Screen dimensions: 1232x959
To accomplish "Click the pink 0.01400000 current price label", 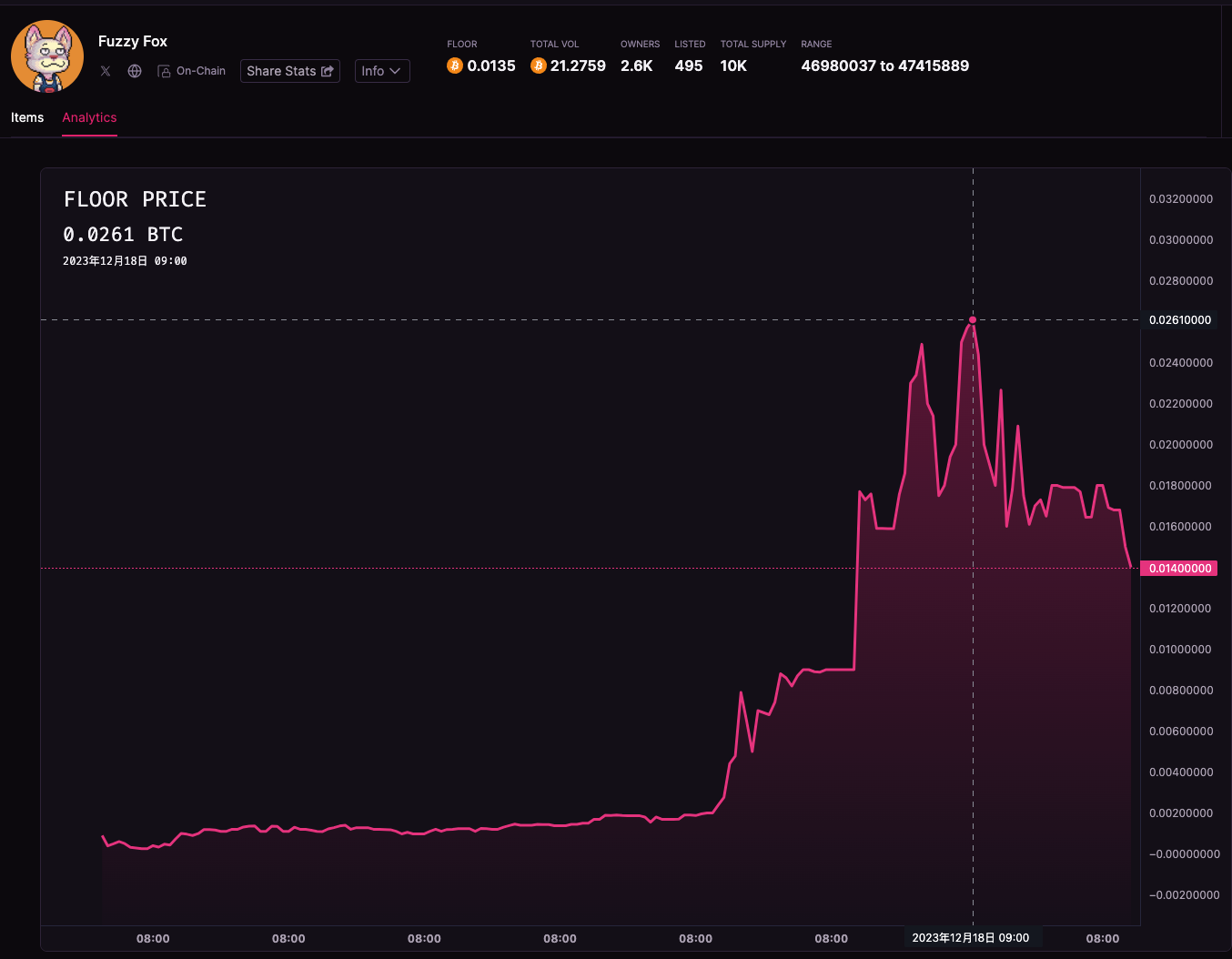I will click(1179, 568).
